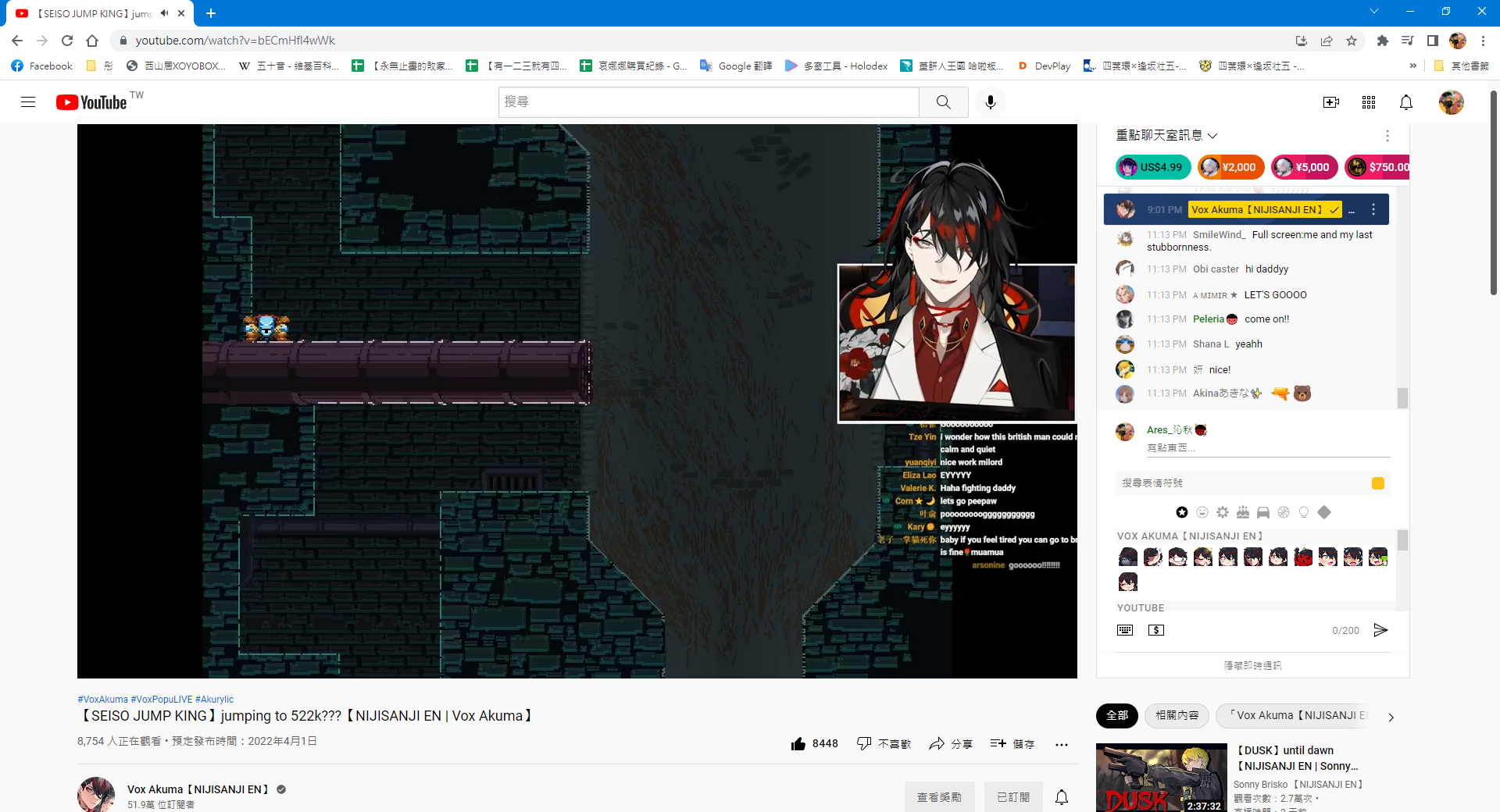This screenshot has height=812, width=1500.
Task: Open the pinned message's three-dot menu
Action: [x=1373, y=209]
